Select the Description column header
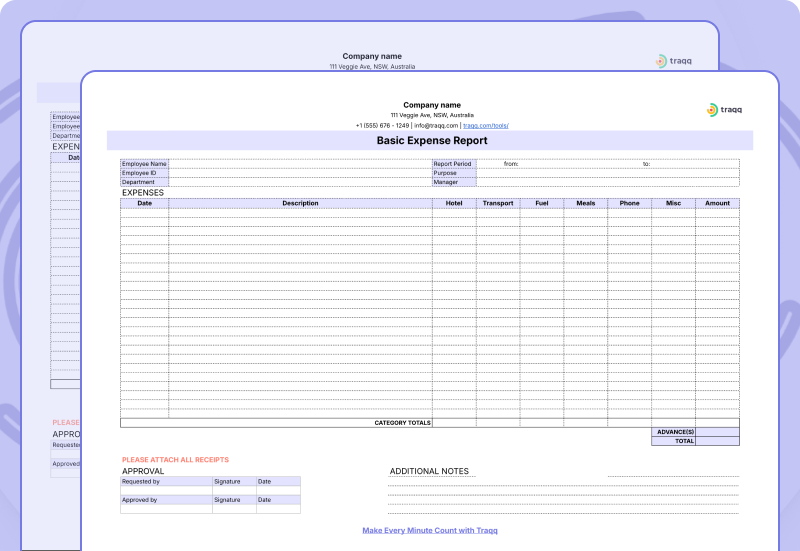800x551 pixels. (x=300, y=203)
